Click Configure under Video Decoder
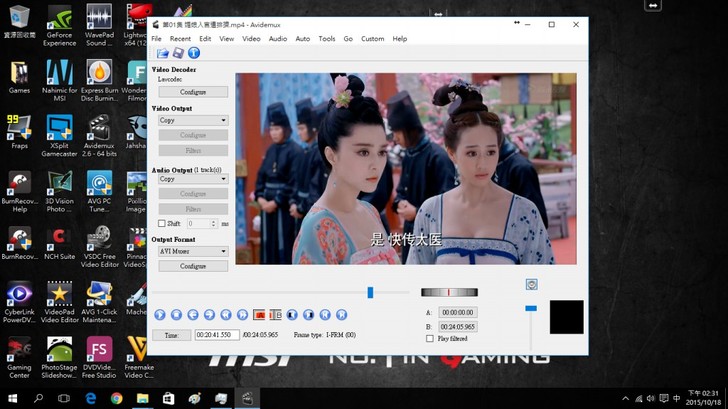The image size is (728, 409). coord(193,92)
